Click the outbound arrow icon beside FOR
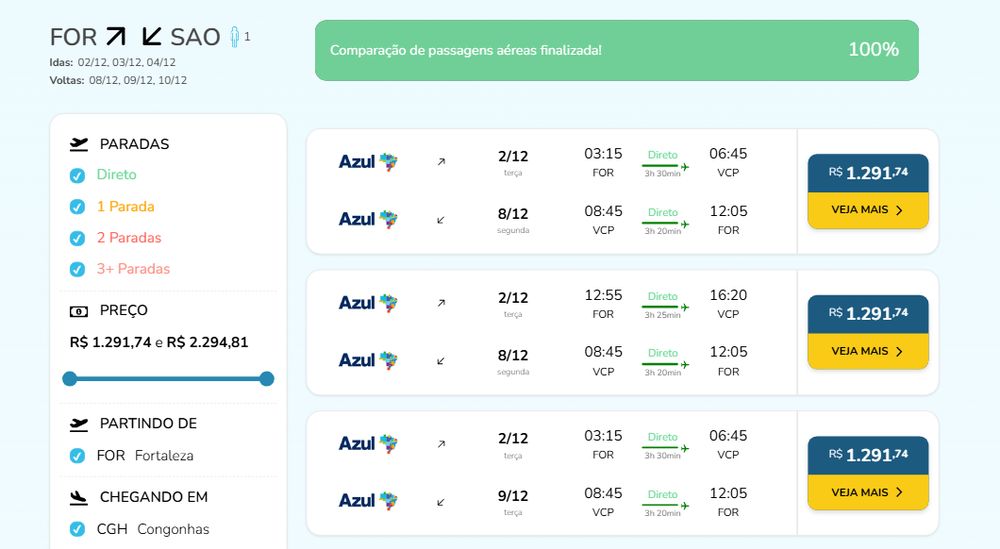1000x549 pixels. 115,36
